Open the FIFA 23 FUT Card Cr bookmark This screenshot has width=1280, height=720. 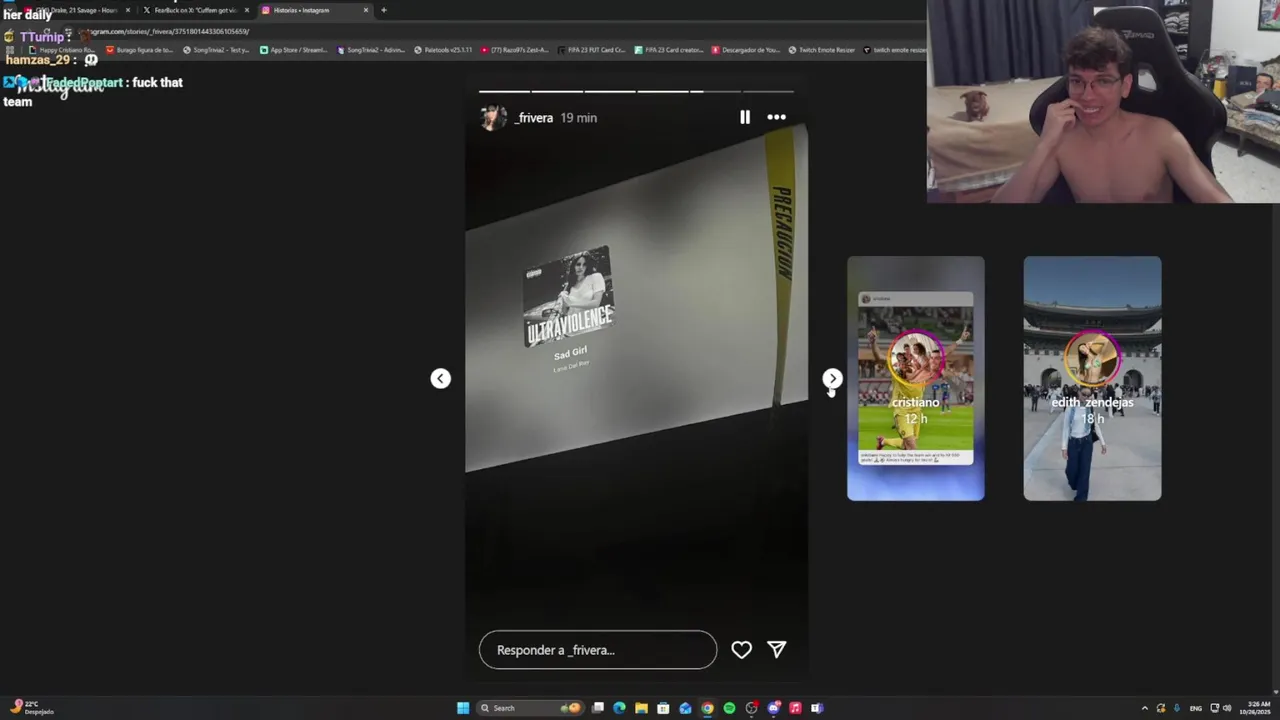(592, 50)
